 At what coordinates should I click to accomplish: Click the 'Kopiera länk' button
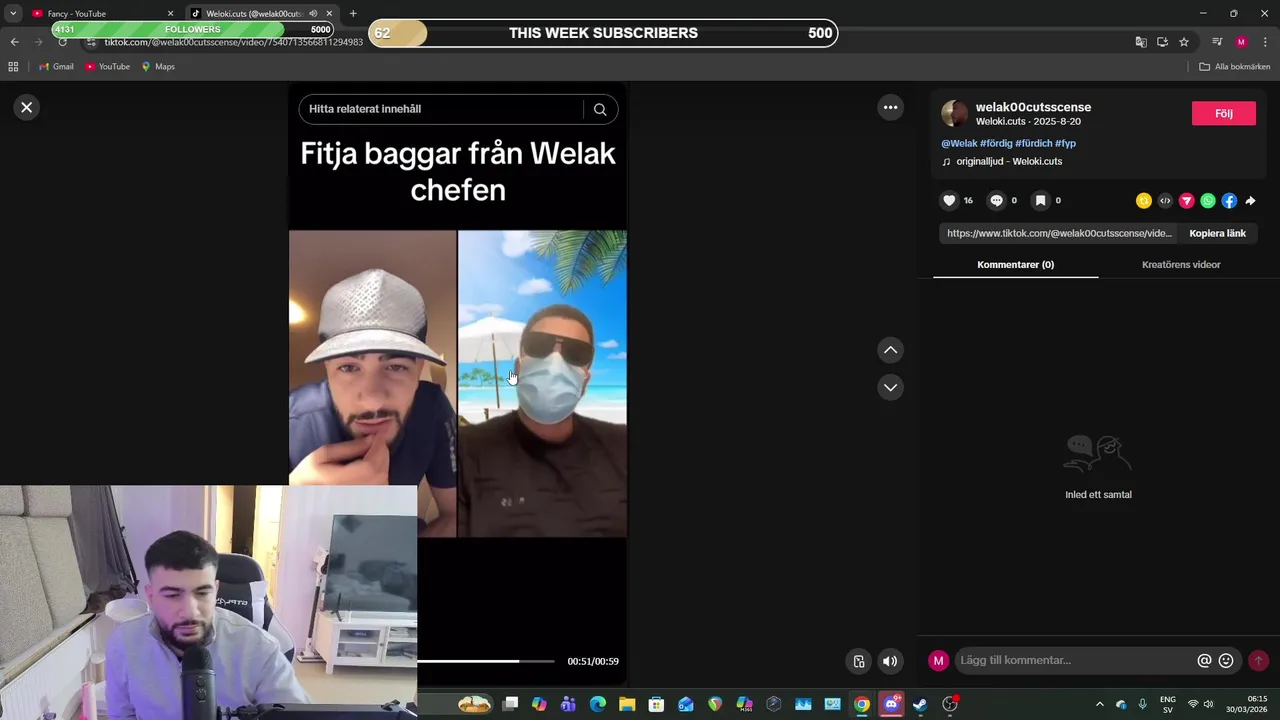[x=1217, y=233]
